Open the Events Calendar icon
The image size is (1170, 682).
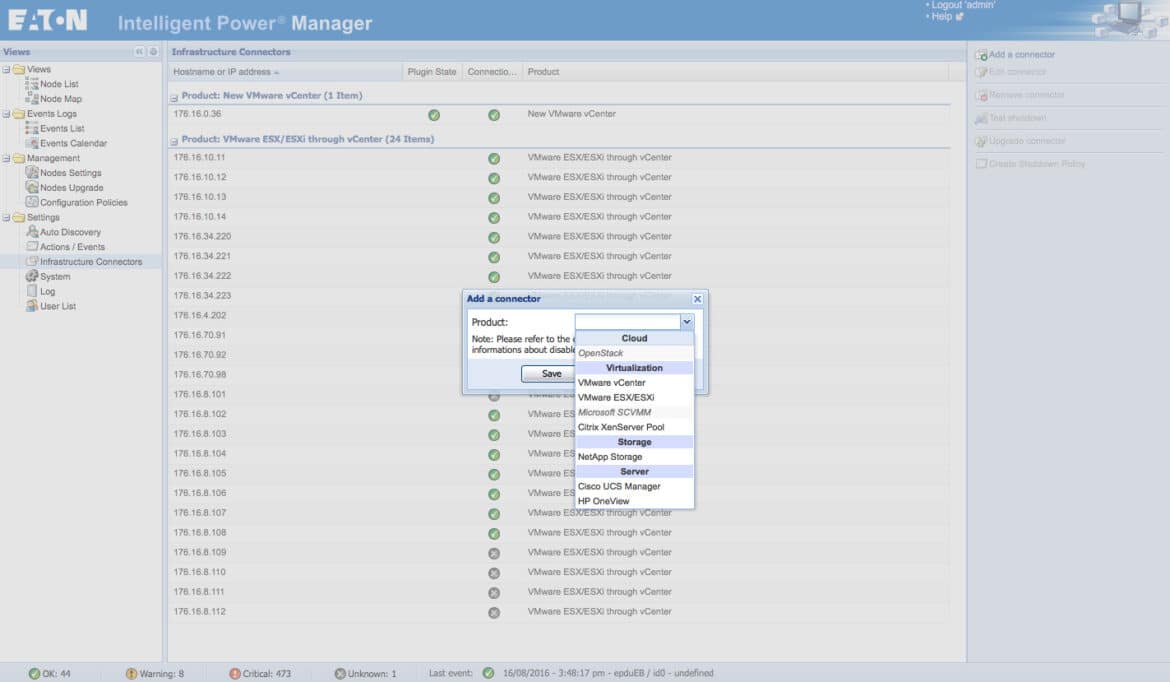[31, 143]
